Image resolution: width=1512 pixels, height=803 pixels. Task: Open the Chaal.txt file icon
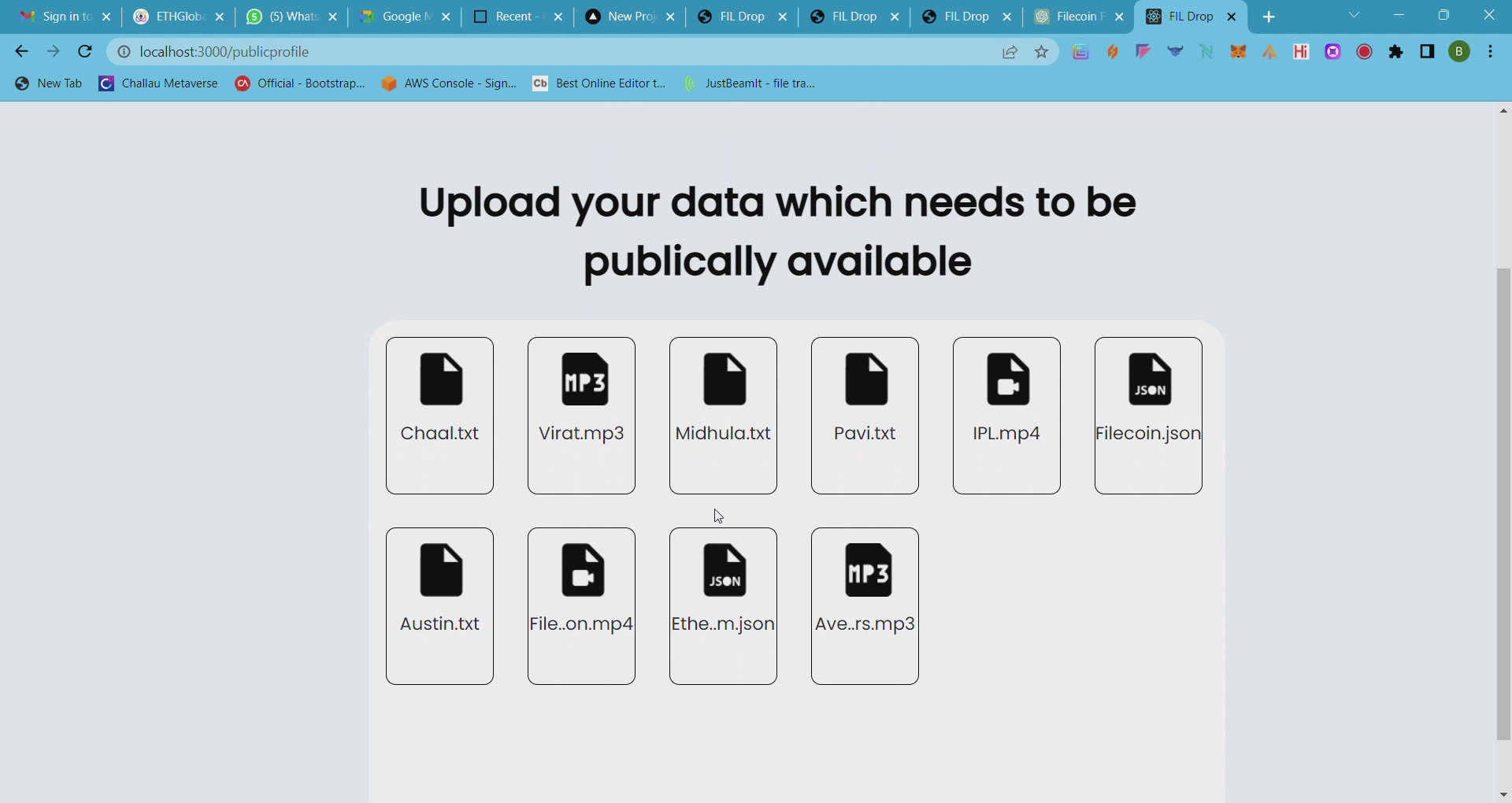tap(441, 379)
